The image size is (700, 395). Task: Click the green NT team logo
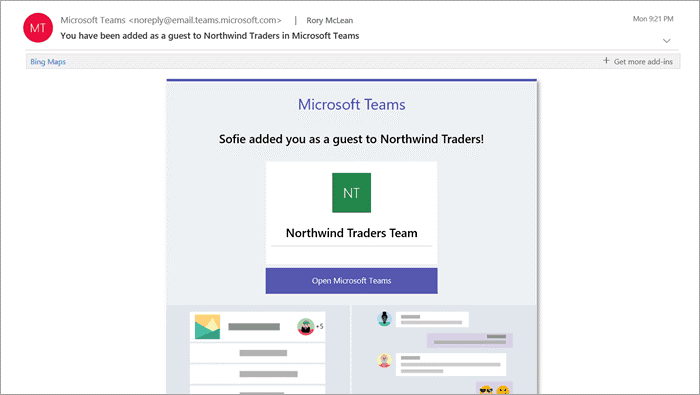pyautogui.click(x=351, y=193)
